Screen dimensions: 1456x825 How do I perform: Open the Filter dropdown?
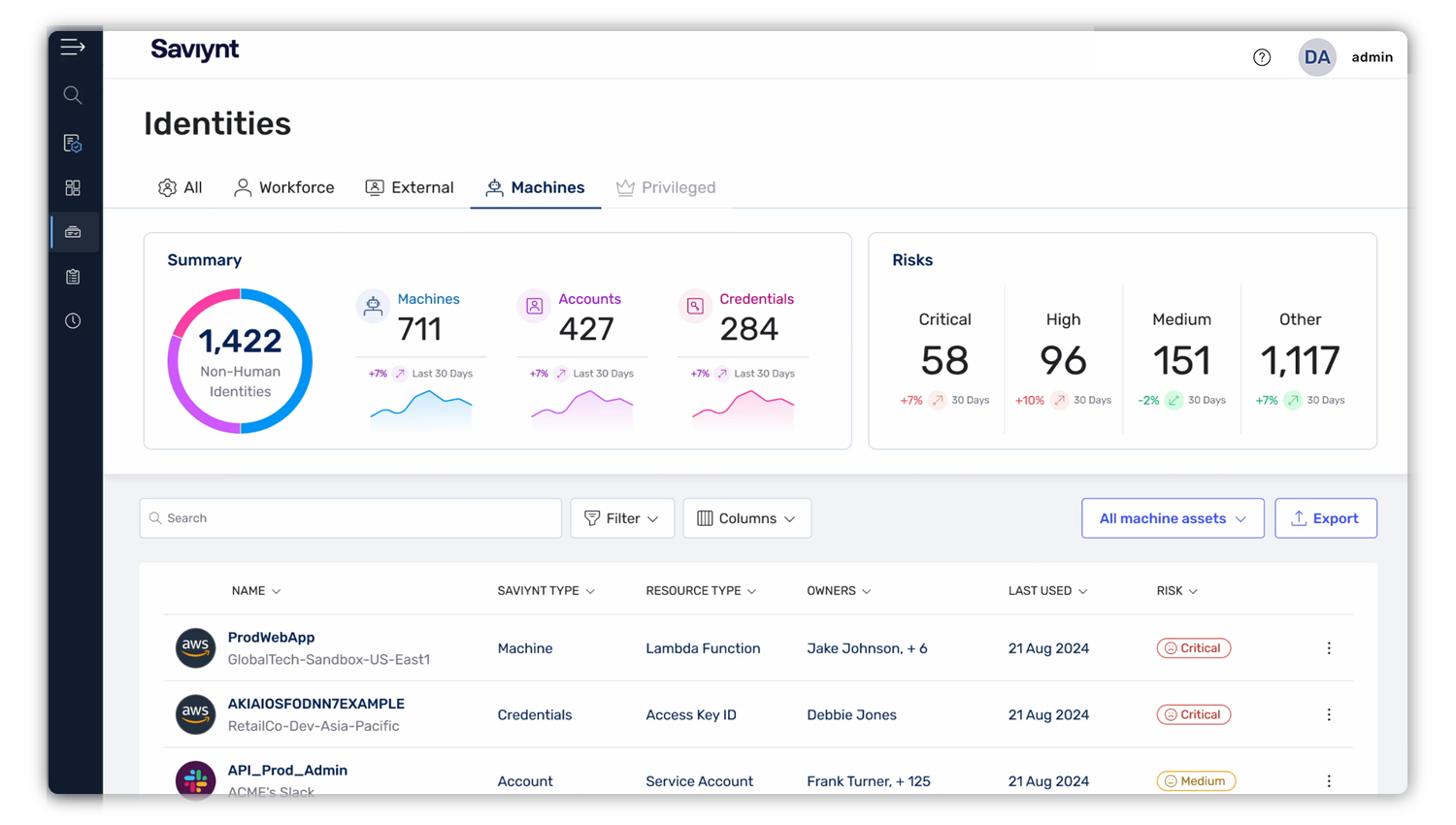(x=622, y=518)
